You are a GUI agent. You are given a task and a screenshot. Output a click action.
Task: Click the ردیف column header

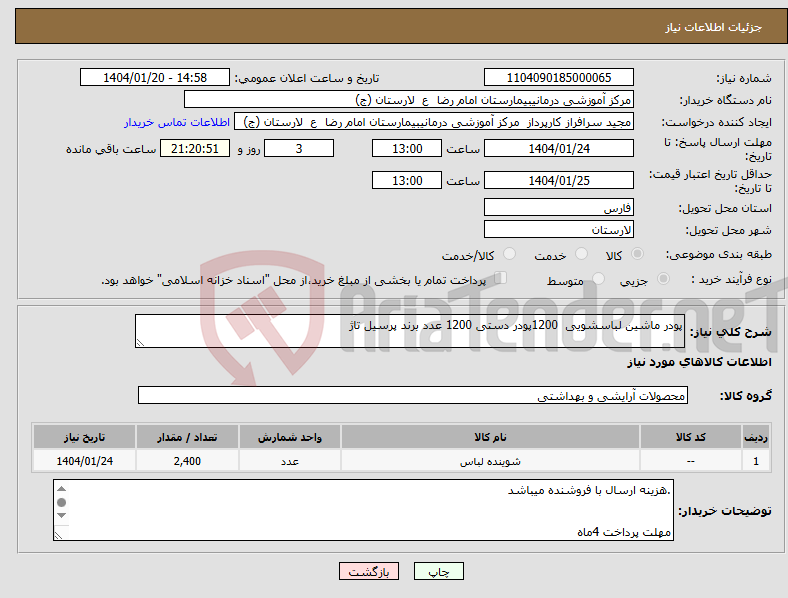coord(756,437)
